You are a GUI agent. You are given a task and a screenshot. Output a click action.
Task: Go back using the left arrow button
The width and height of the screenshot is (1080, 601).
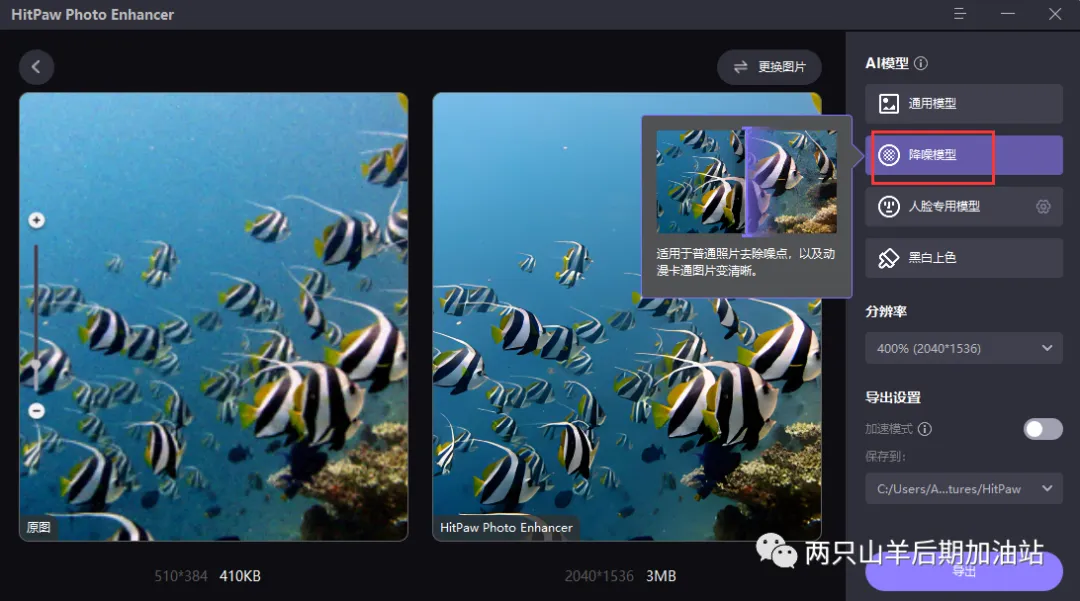[37, 67]
